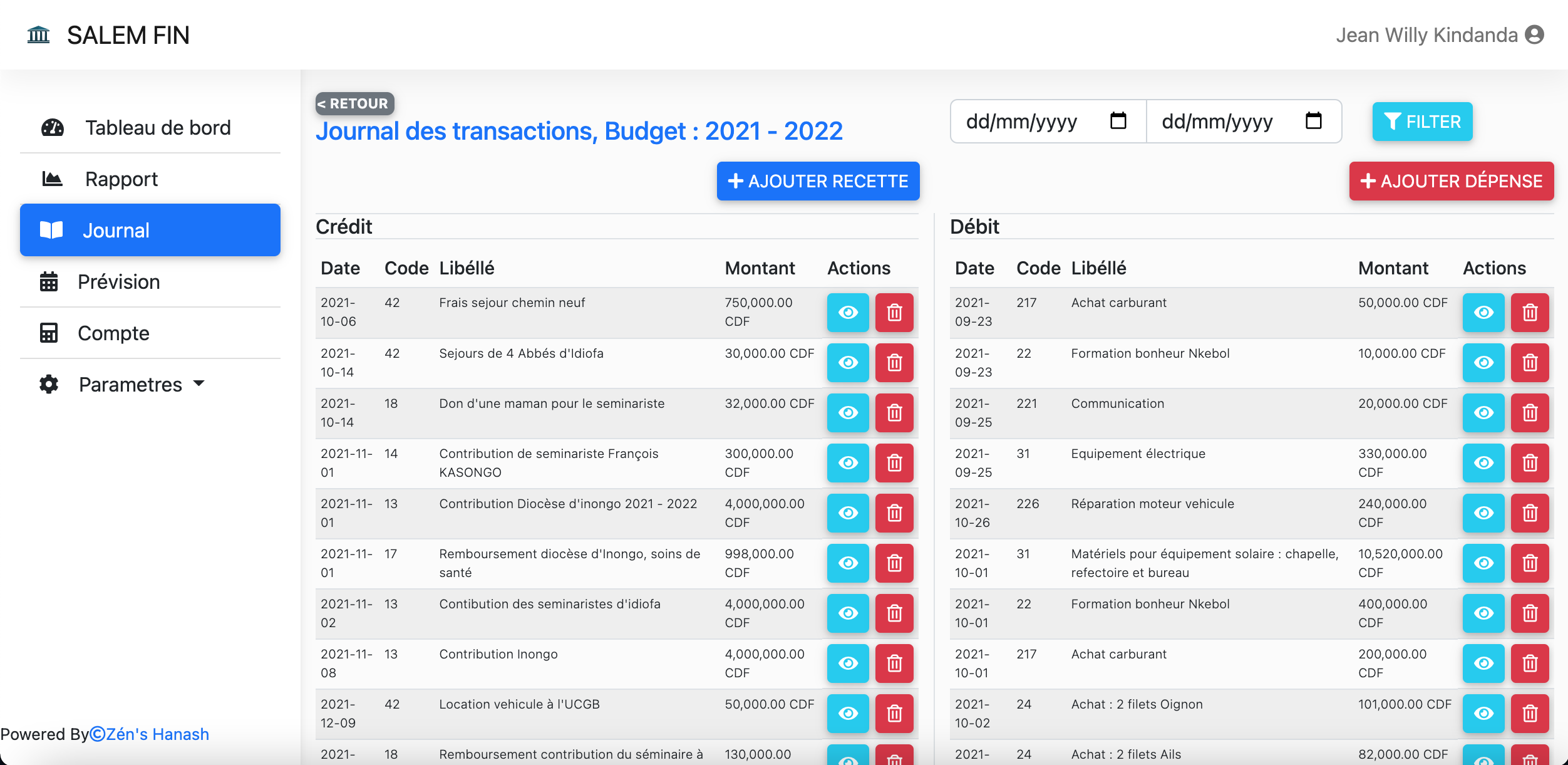Select the Rapport chart icon in sidebar
The width and height of the screenshot is (1568, 765).
tap(51, 179)
